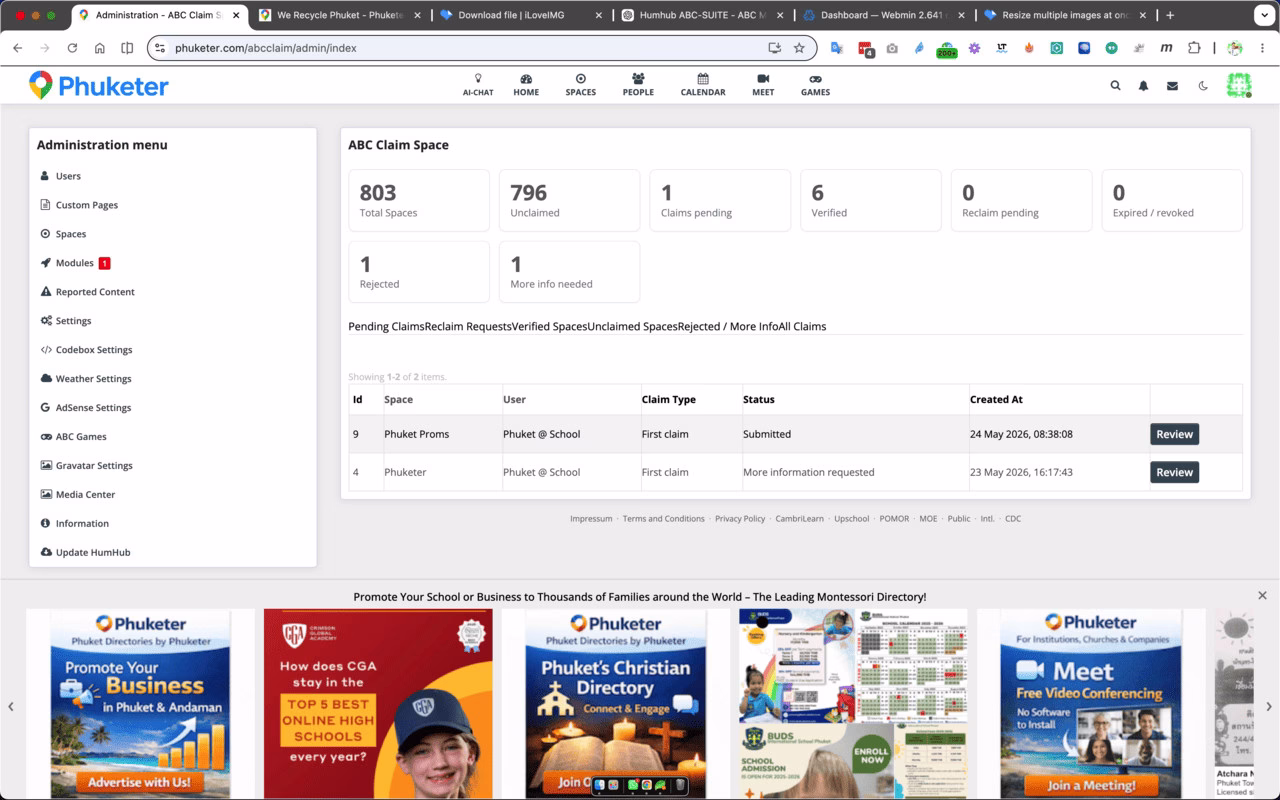The image size is (1280, 800).
Task: Open the Phuket's Christian Directory ad
Action: point(616,704)
